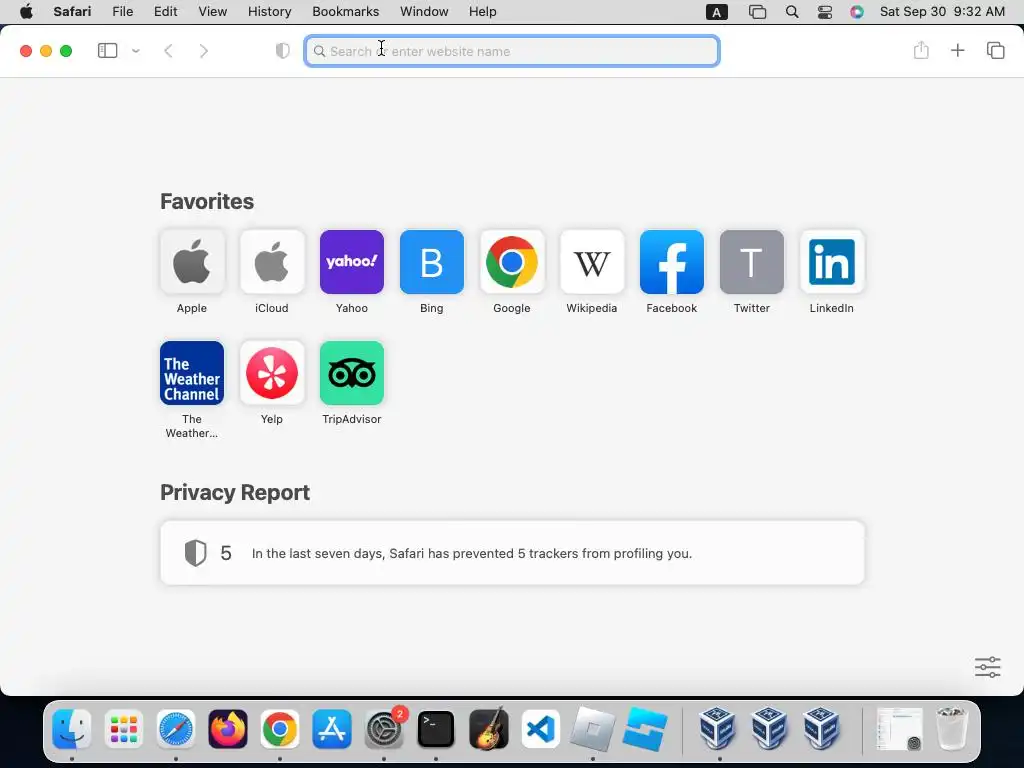Open the Safari menu
Image resolution: width=1024 pixels, height=768 pixels.
click(72, 12)
